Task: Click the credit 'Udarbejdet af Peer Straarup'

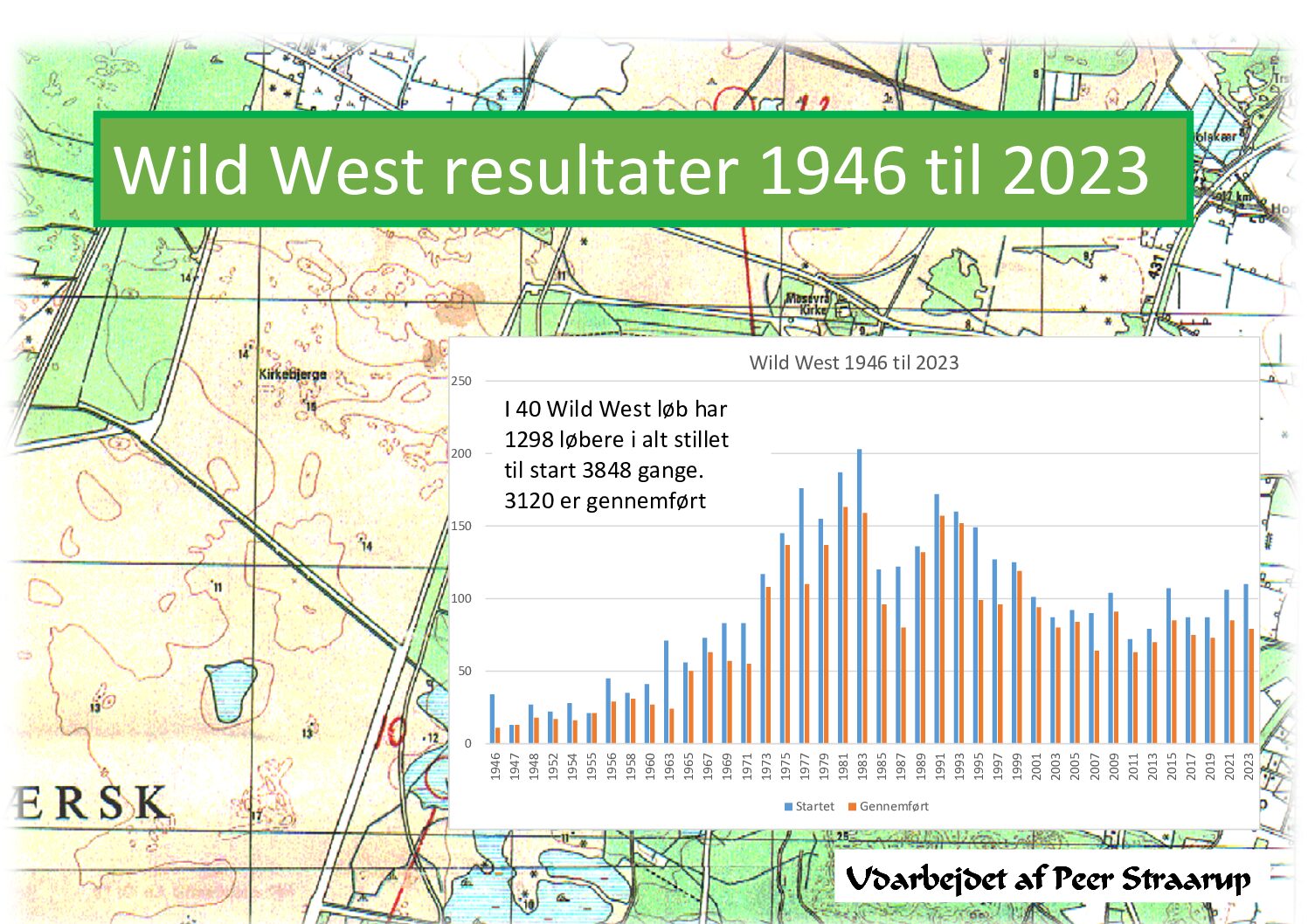Action: tap(1048, 879)
